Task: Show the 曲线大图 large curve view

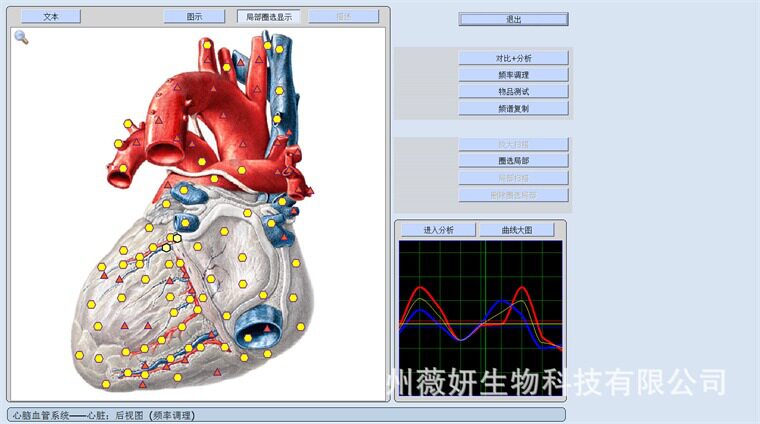Action: point(517,230)
